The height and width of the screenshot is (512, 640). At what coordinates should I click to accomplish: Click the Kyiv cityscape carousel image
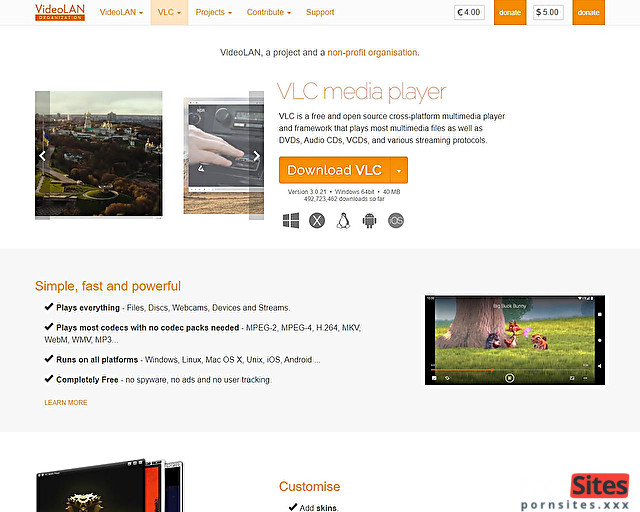99,154
